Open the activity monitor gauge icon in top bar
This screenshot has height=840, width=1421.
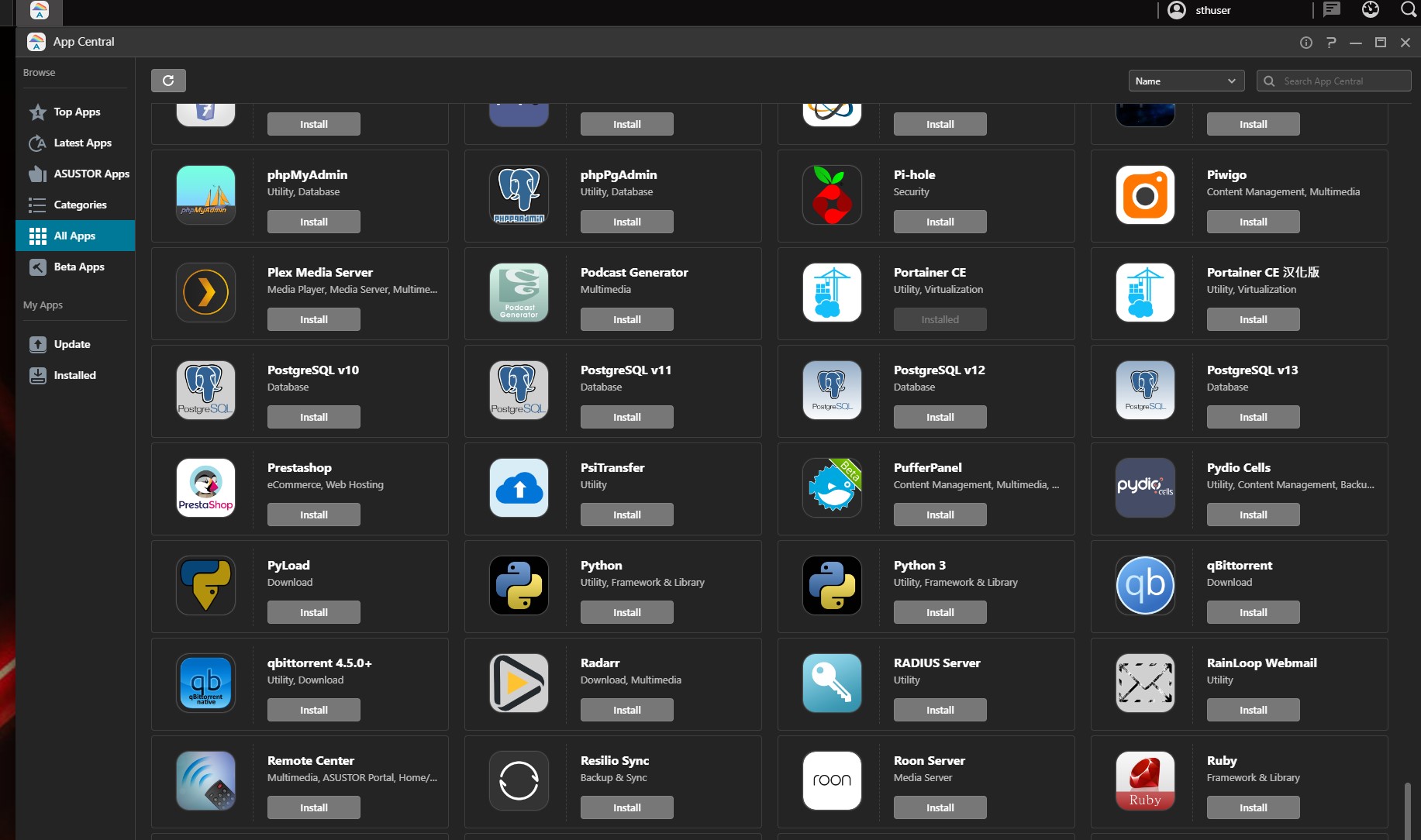(1371, 10)
